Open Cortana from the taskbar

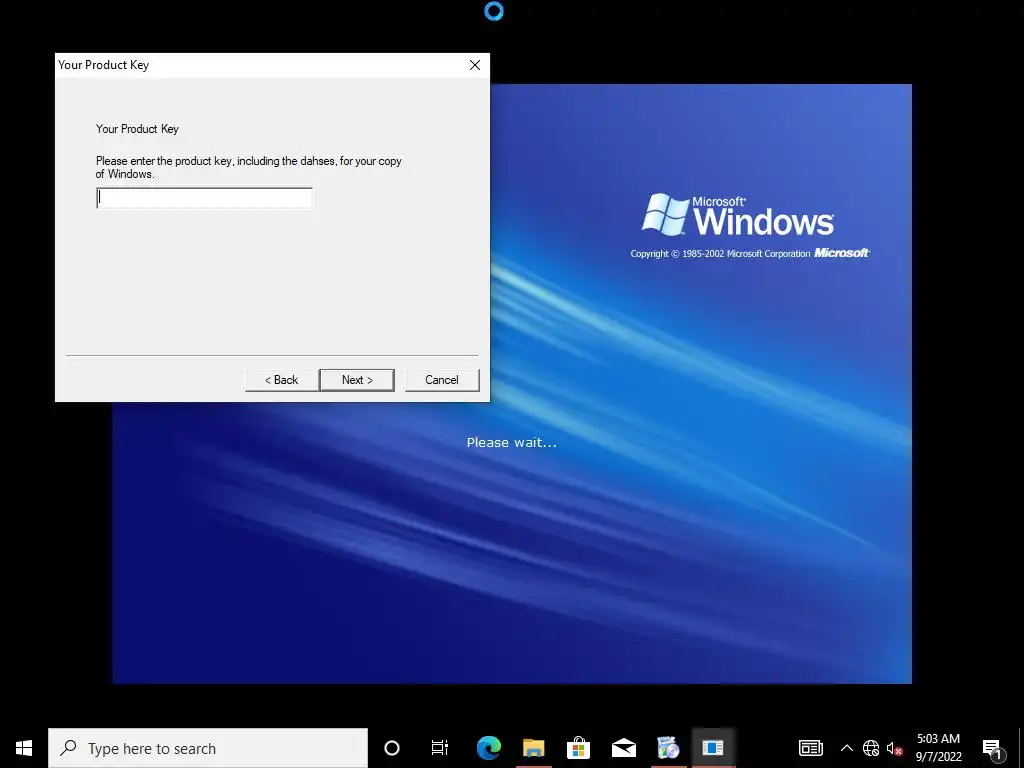coord(392,748)
